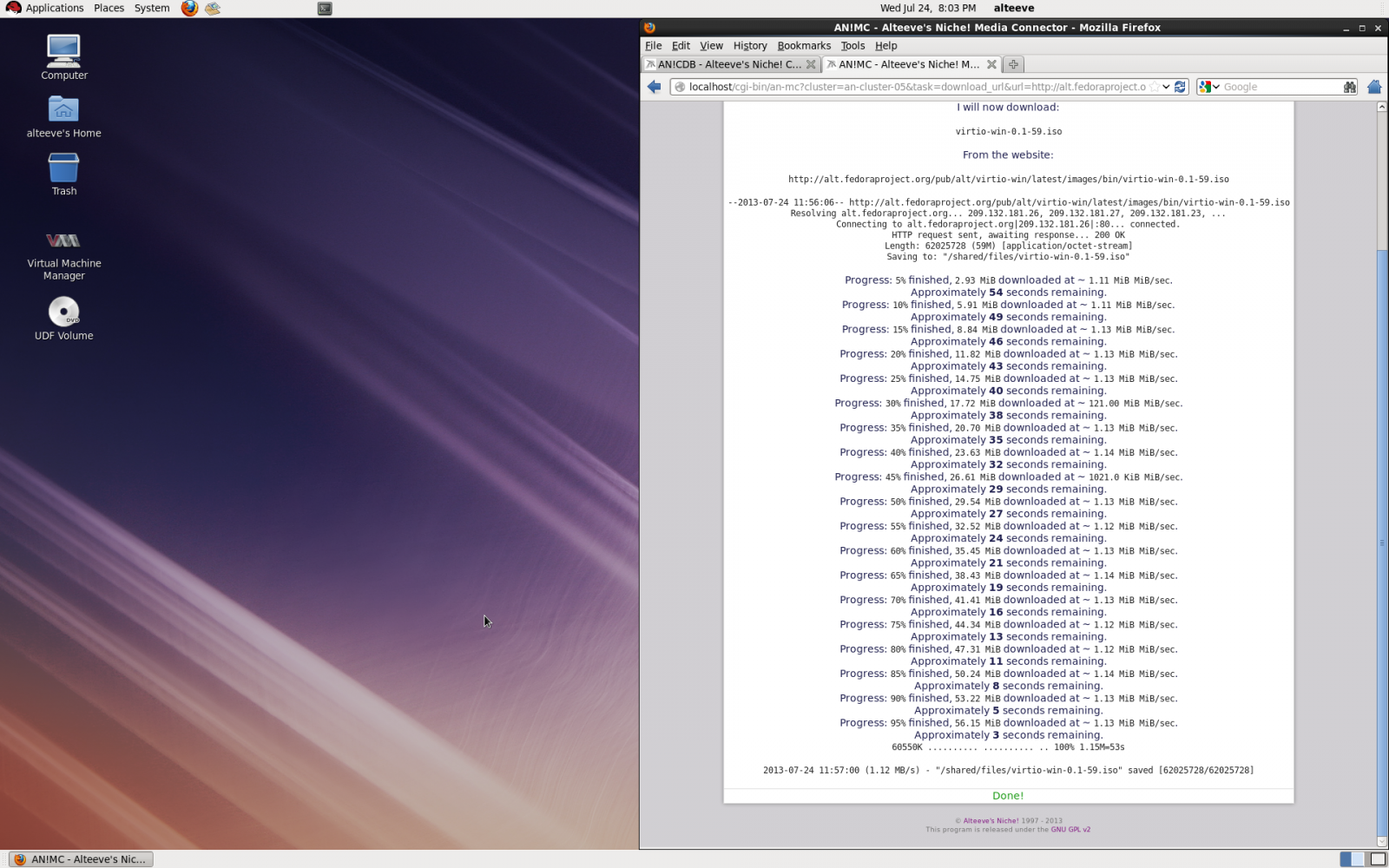Open the Google search engine dropdown
This screenshot has height=868, width=1389.
coord(1209,87)
